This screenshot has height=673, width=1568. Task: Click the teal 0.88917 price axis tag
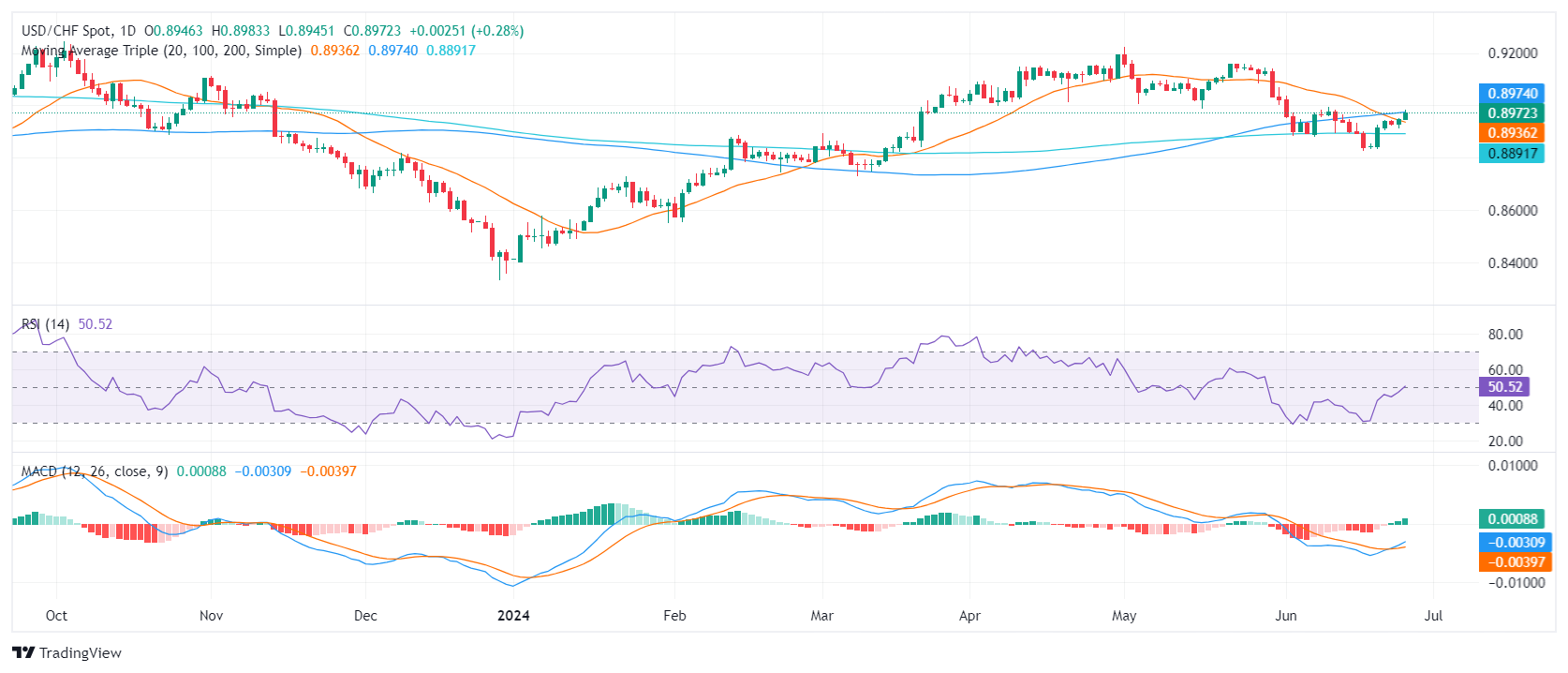click(x=1513, y=153)
